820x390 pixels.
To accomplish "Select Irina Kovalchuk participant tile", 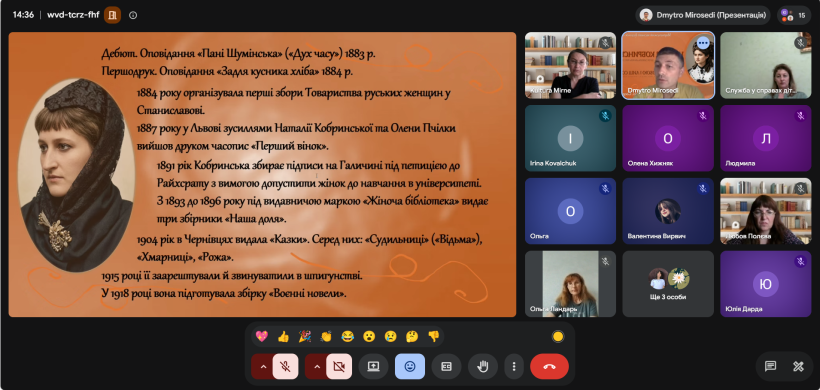I will [x=570, y=139].
